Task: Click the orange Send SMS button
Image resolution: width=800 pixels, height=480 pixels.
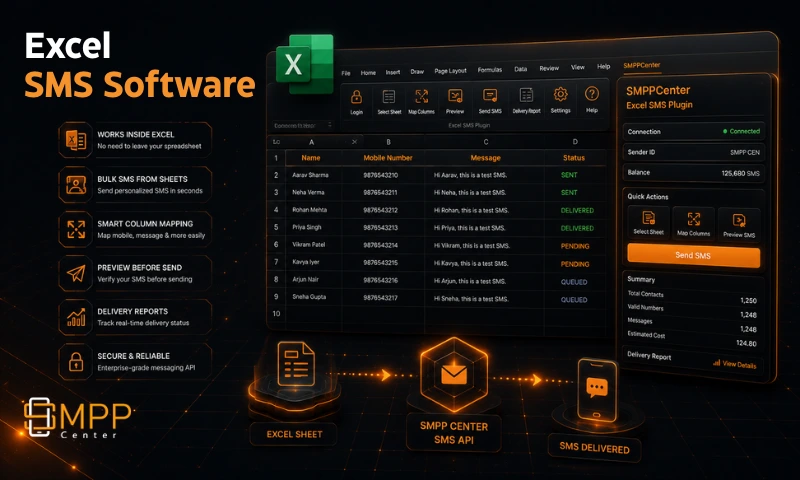Action: pyautogui.click(x=693, y=255)
